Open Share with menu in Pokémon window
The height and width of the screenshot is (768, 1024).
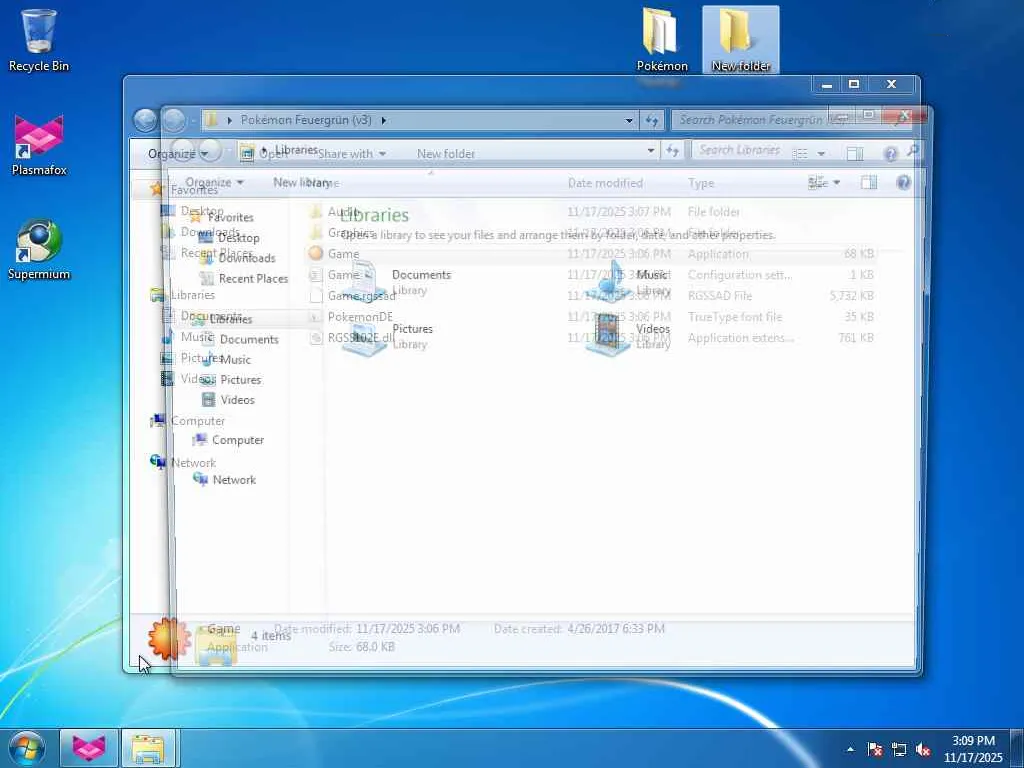tap(351, 154)
